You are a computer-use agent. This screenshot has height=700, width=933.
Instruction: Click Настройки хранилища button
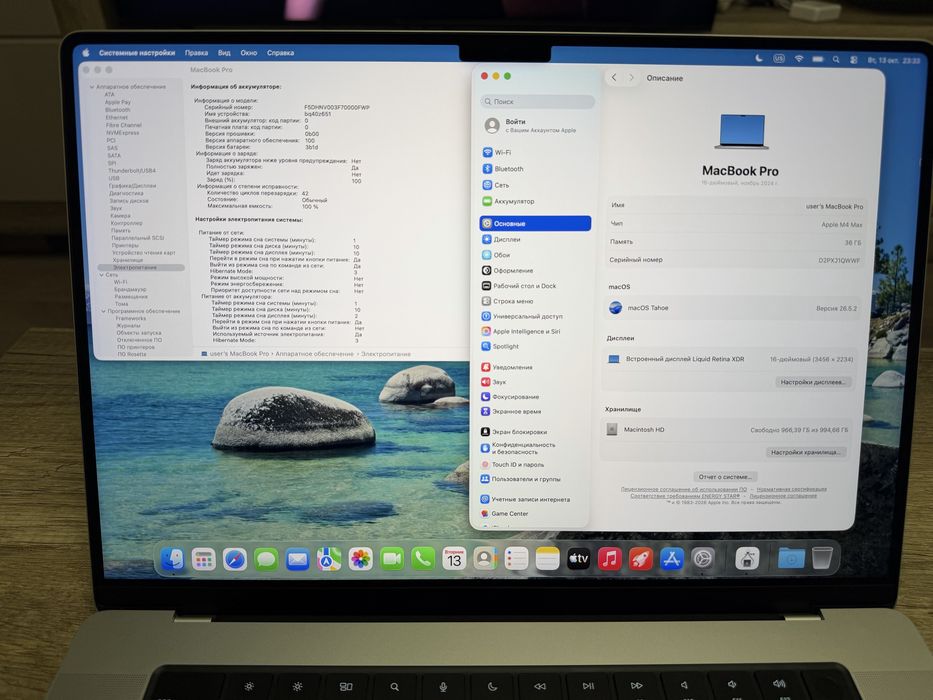click(806, 452)
